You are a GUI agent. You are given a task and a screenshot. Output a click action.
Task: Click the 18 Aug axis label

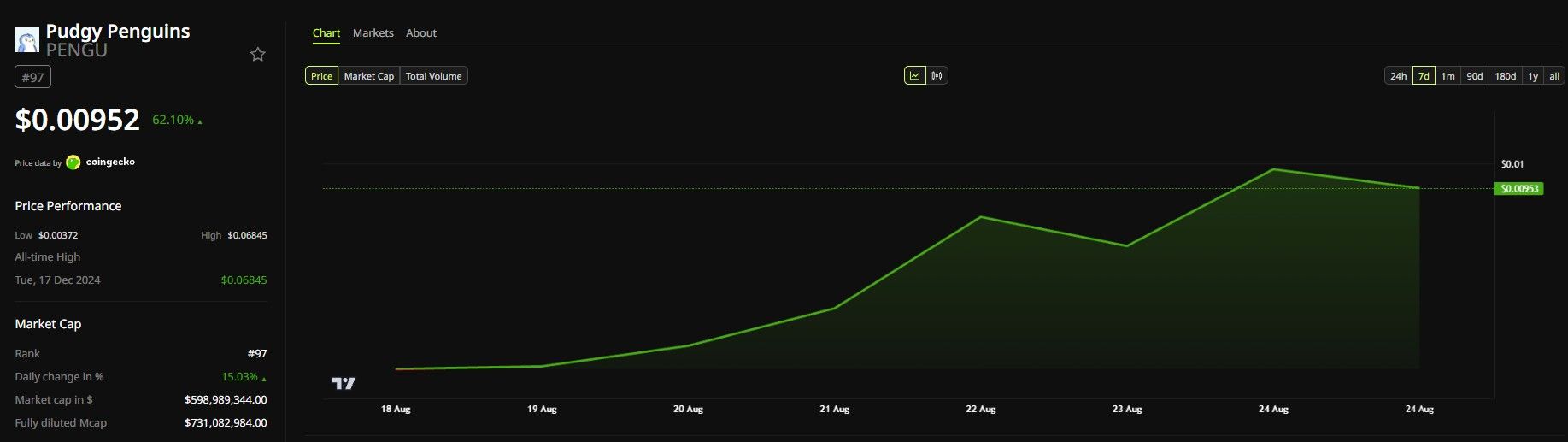coord(396,410)
